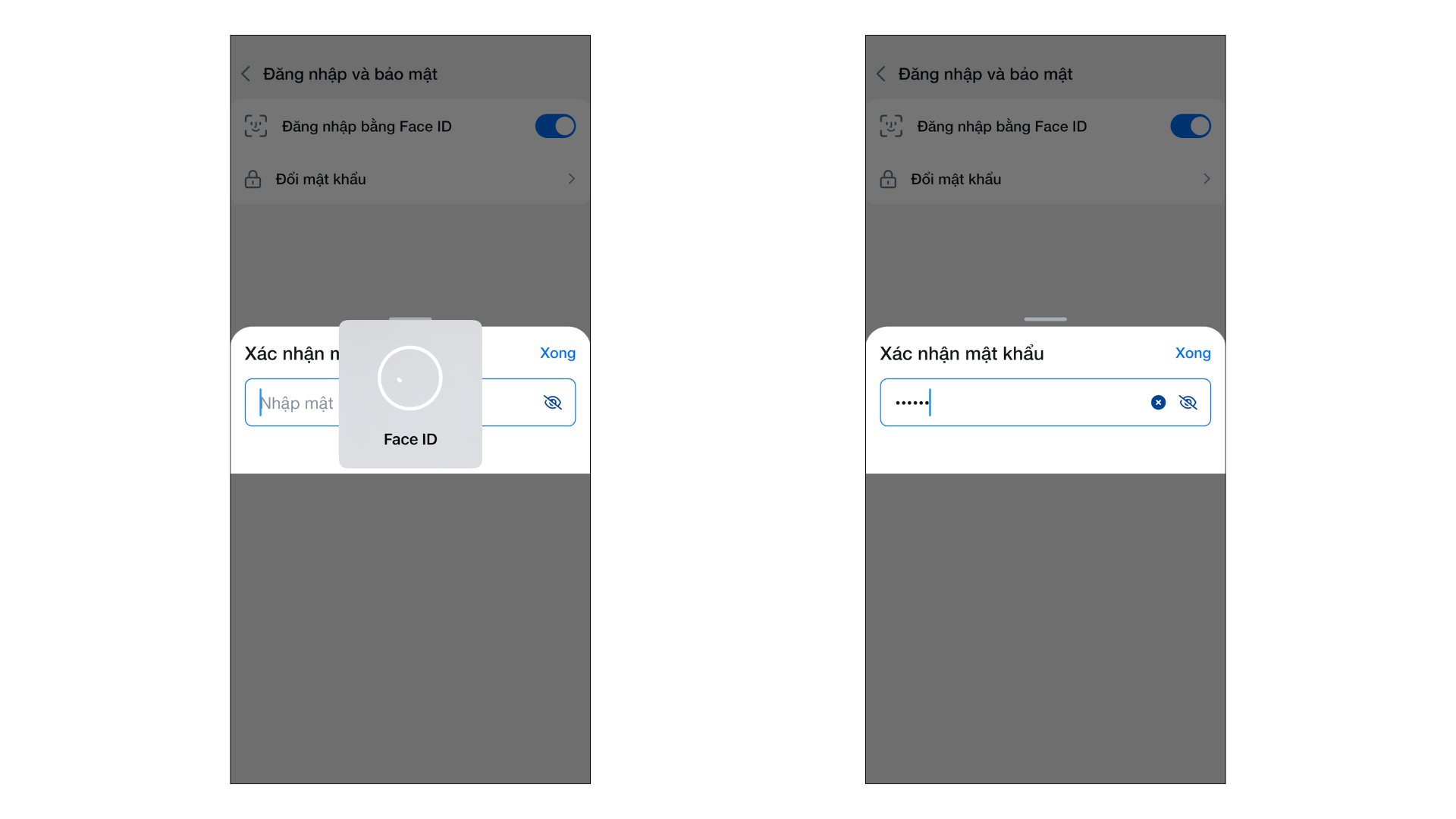The image size is (1456, 819).
Task: Select Đổi mật khẩu row on right screen
Action: click(x=1046, y=179)
